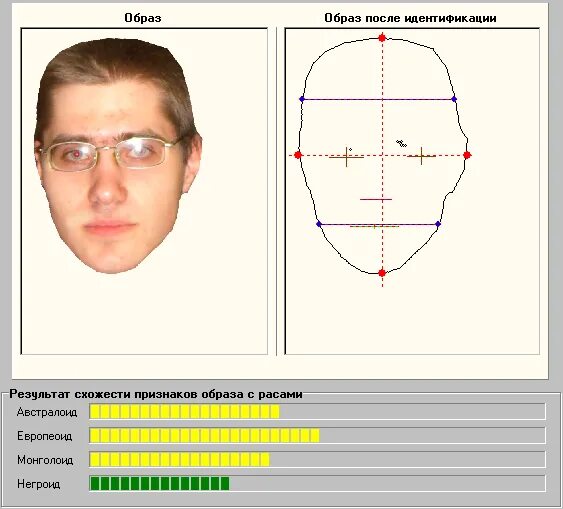The image size is (563, 509).
Task: Click 'Результат схожести признаков образа с расами' title
Action: [156, 394]
